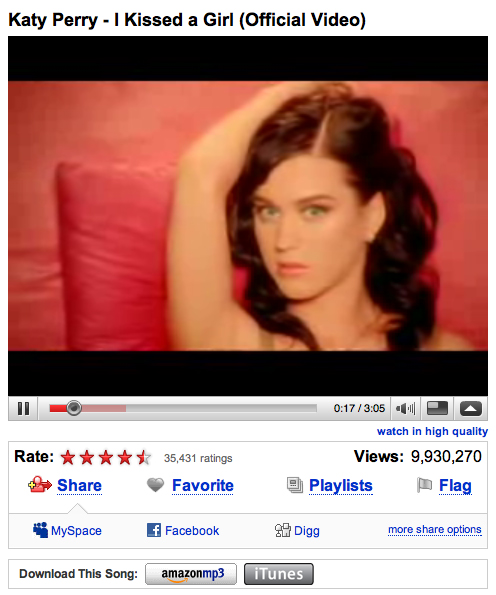Open the watch in high quality link
The image size is (496, 595).
click(432, 431)
